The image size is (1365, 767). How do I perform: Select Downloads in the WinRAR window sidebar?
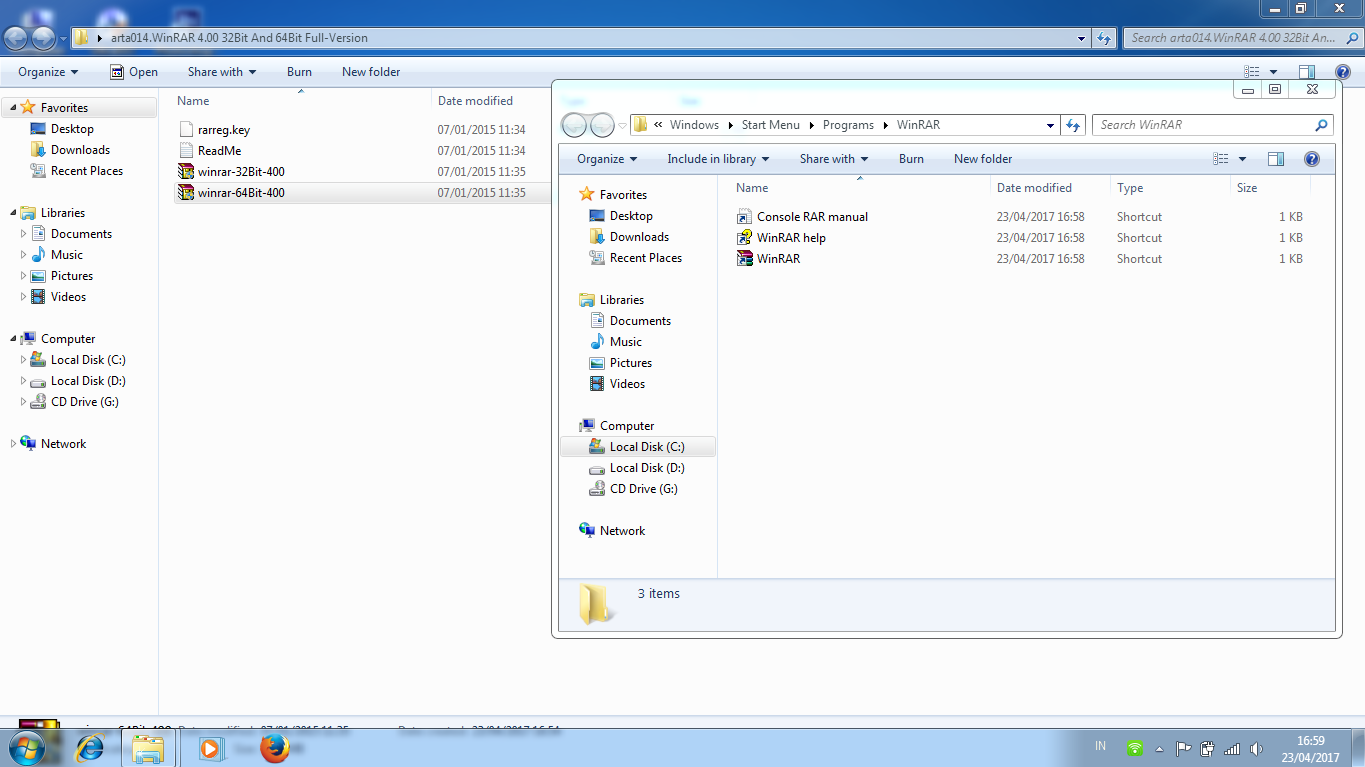point(639,237)
